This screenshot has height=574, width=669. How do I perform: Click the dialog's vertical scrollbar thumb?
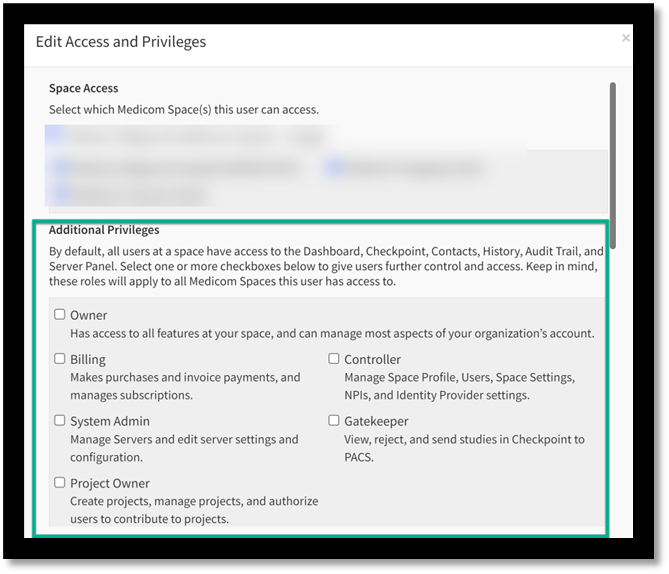612,165
